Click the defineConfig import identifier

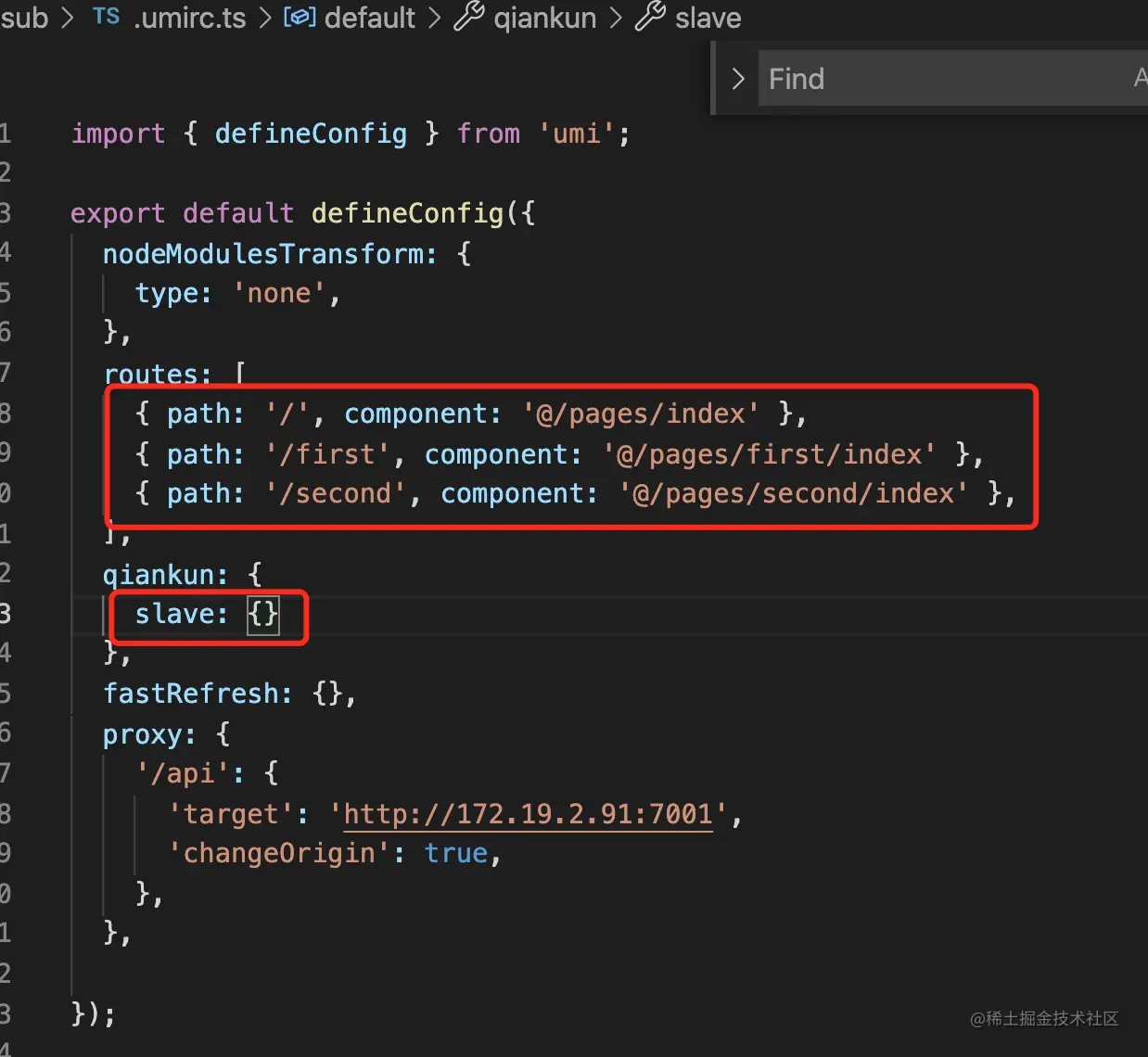[311, 134]
